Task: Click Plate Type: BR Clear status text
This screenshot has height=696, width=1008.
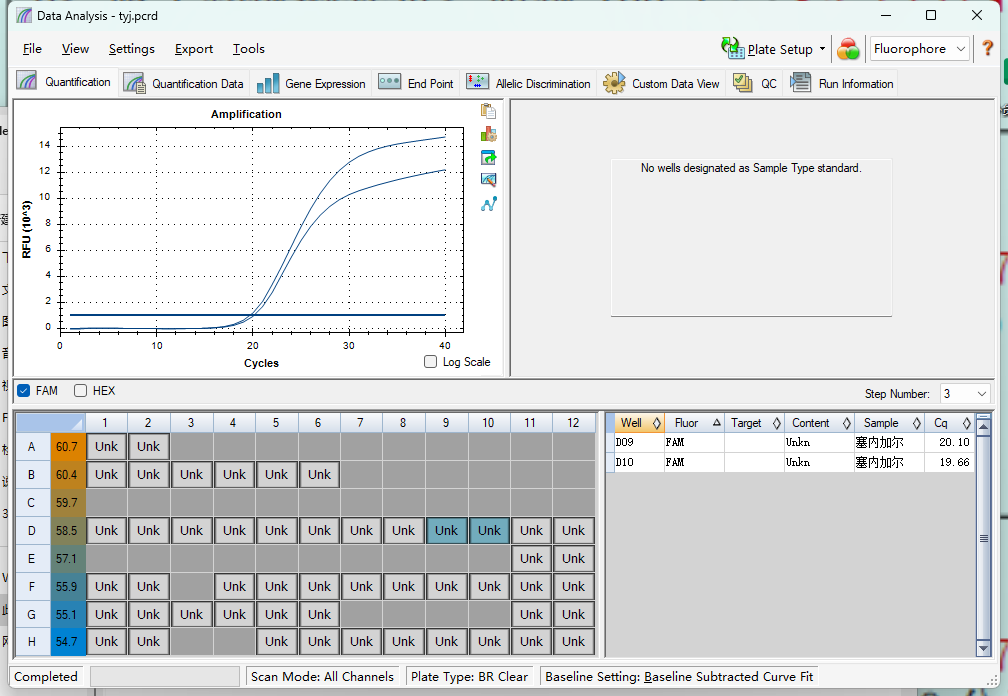Action: pyautogui.click(x=469, y=677)
